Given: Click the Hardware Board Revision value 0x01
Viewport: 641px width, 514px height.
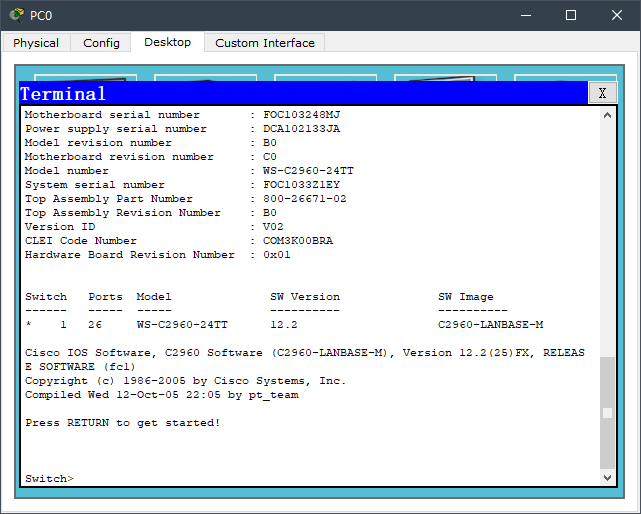Looking at the screenshot, I should pos(277,254).
